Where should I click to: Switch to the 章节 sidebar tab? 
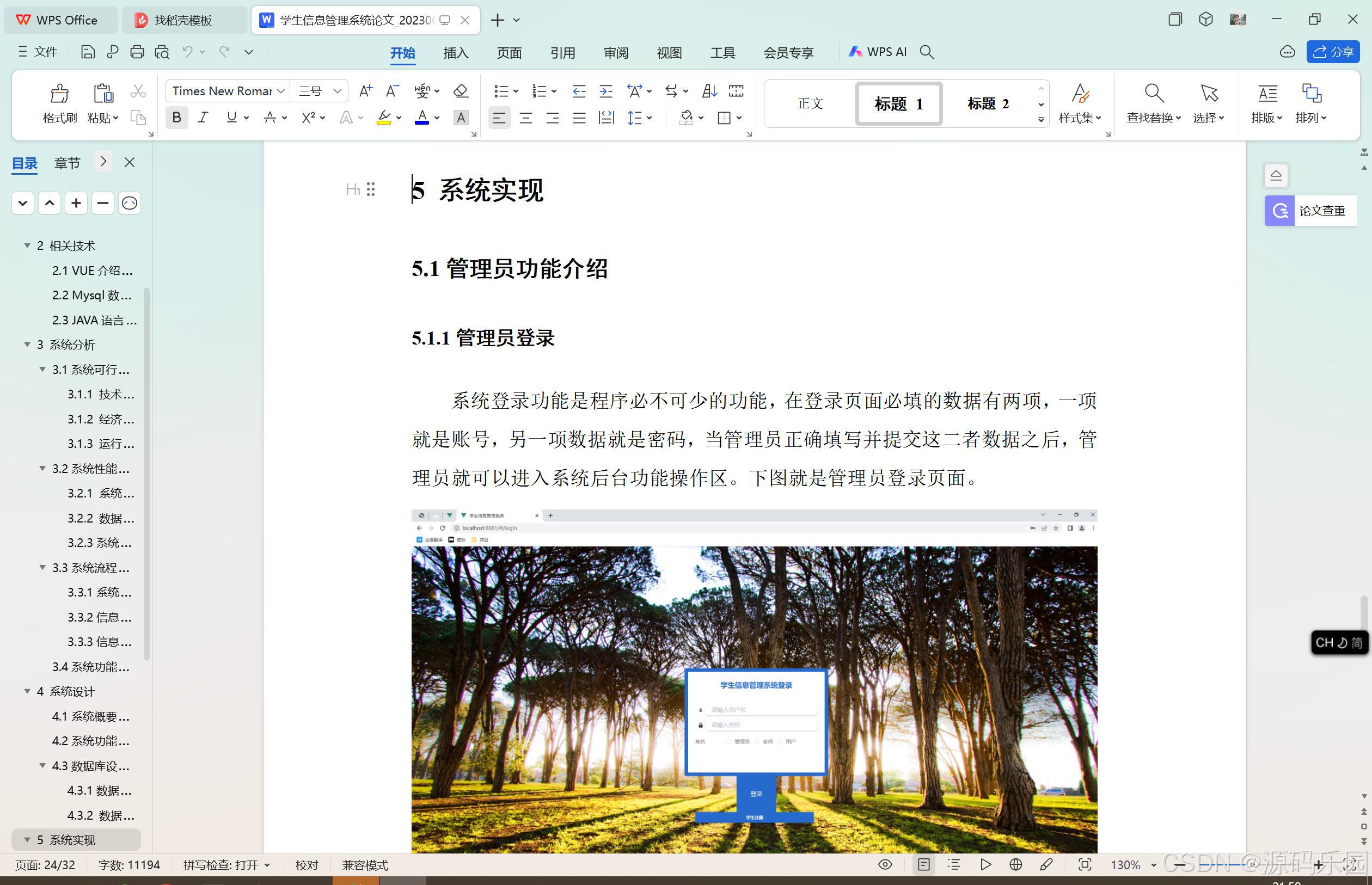[66, 163]
